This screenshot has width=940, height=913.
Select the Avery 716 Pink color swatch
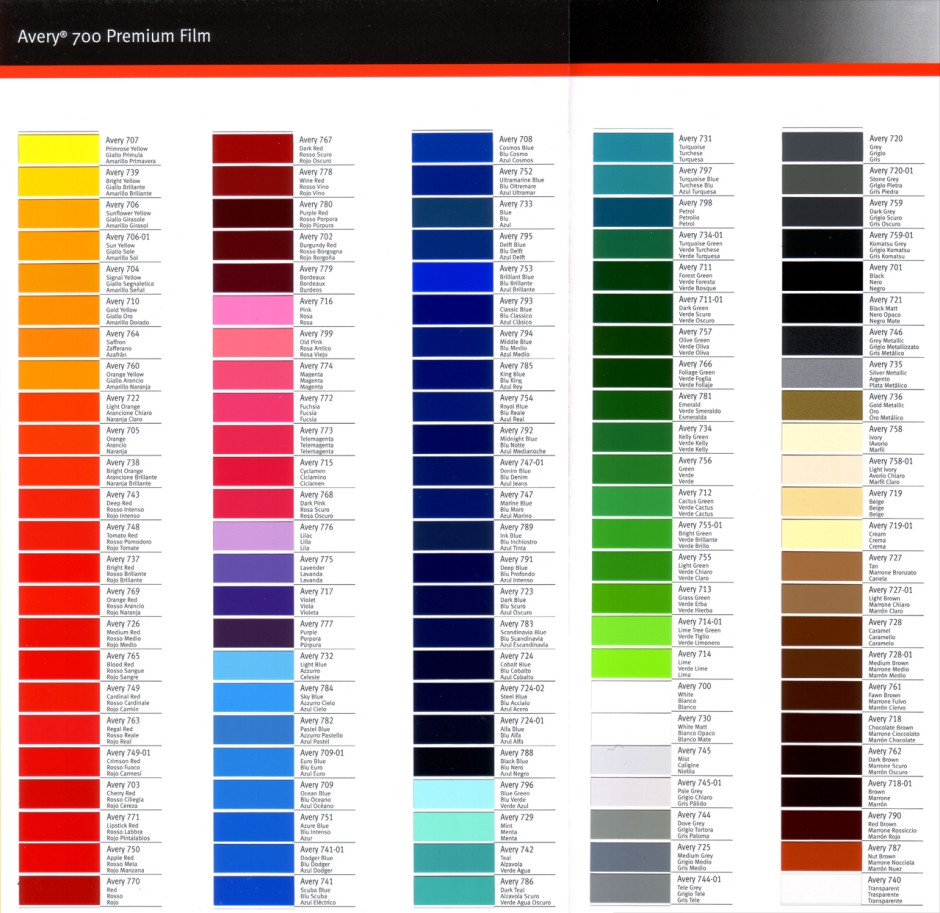pyautogui.click(x=254, y=310)
